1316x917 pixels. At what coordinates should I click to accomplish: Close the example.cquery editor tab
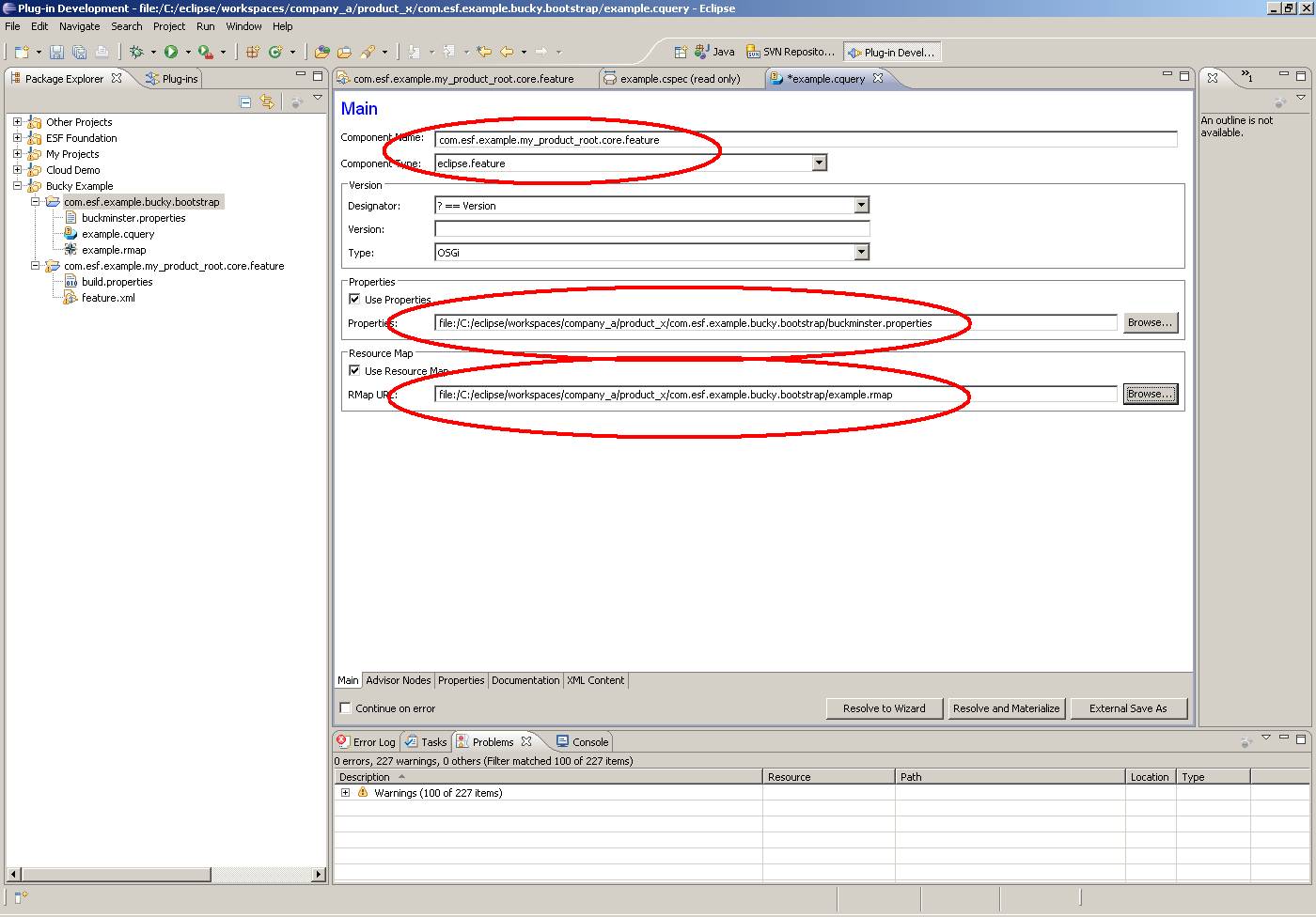tap(878, 78)
